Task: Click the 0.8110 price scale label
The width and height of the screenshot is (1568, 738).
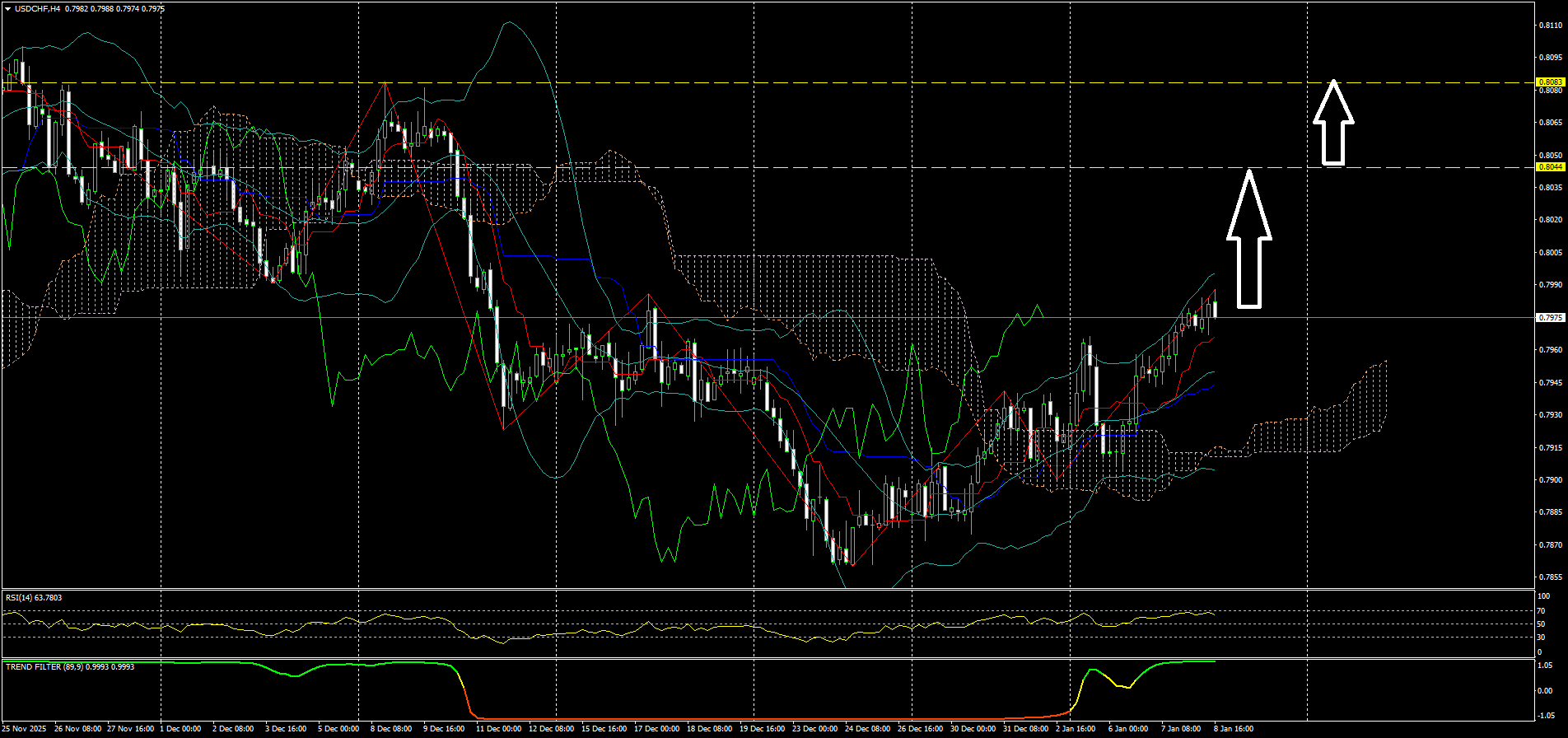Action: (x=1551, y=26)
